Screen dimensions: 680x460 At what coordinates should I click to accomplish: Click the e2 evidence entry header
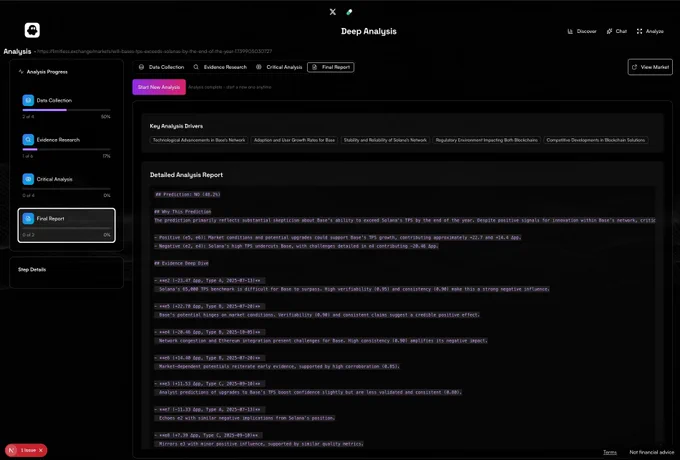[209, 281]
